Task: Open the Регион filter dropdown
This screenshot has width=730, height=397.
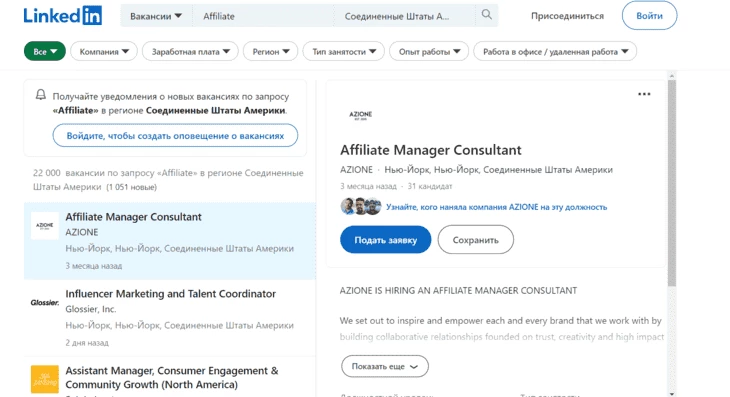Action: point(271,52)
